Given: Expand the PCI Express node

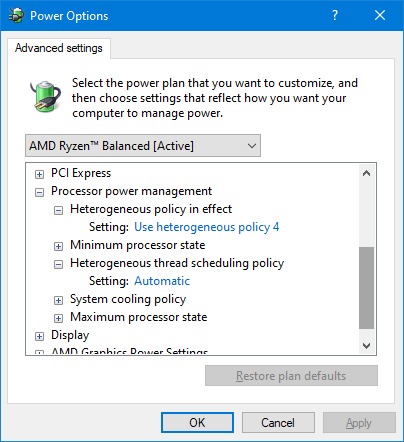Looking at the screenshot, I should [39, 174].
